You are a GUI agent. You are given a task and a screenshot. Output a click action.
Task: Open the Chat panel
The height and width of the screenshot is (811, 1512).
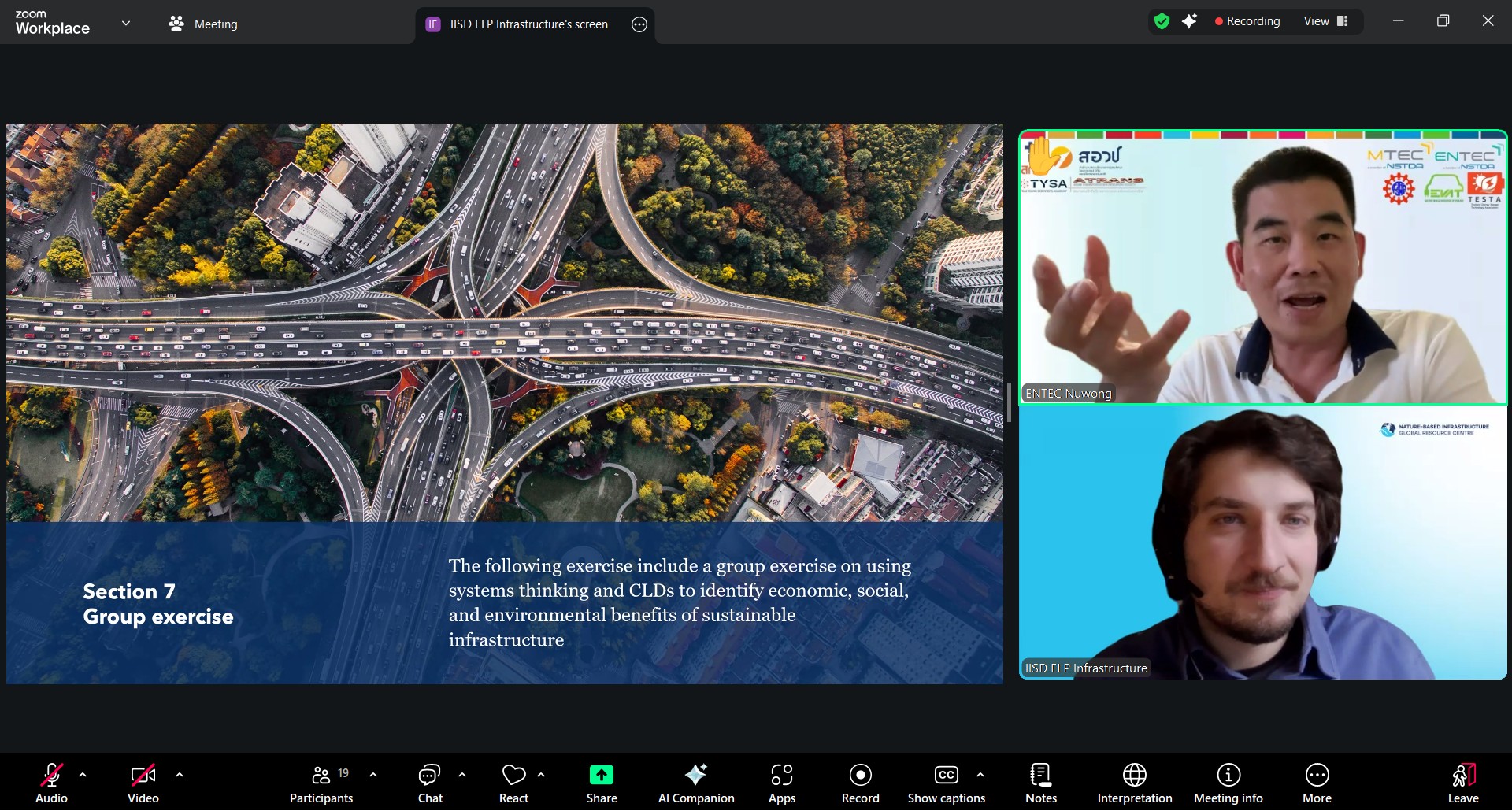click(430, 783)
